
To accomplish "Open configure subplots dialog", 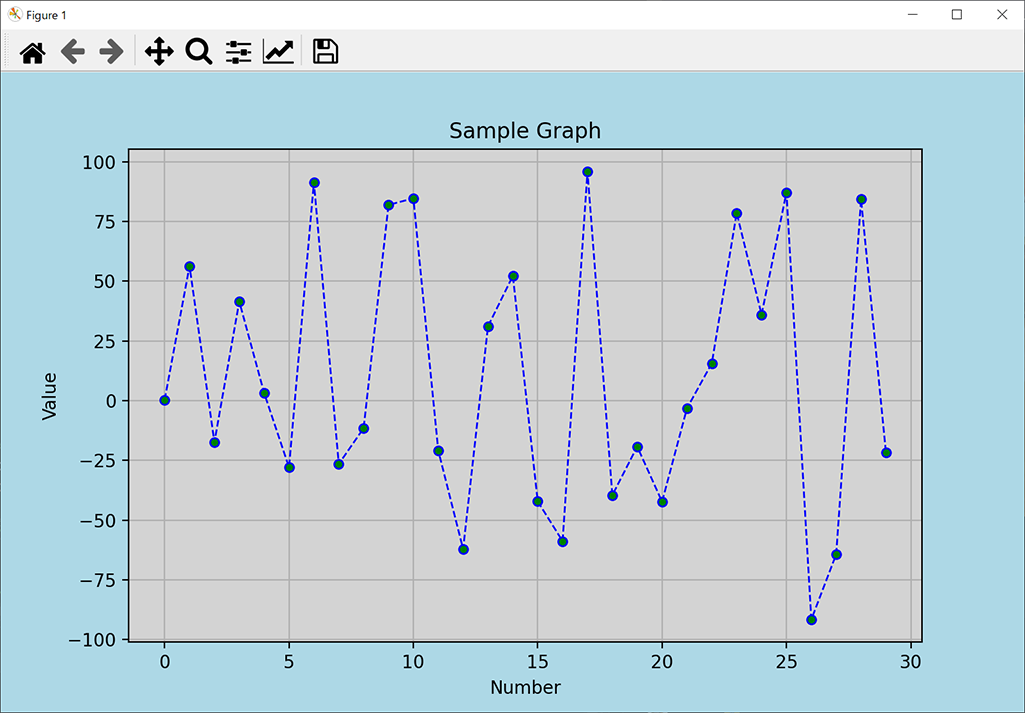I will click(x=239, y=52).
